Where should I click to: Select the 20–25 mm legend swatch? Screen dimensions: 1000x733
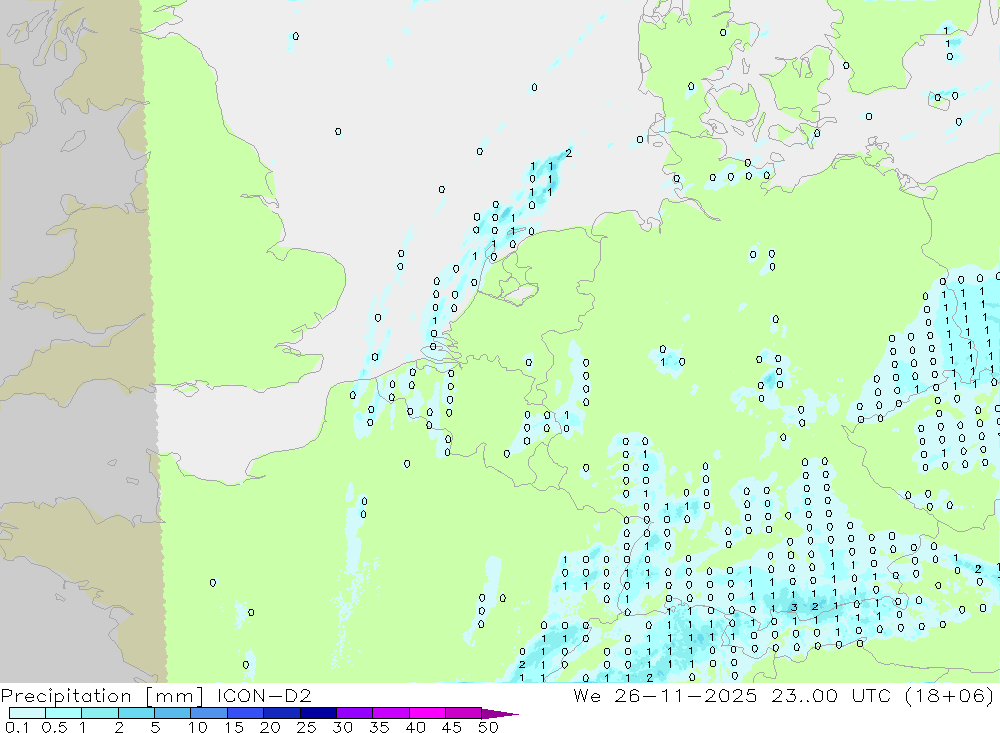(282, 713)
